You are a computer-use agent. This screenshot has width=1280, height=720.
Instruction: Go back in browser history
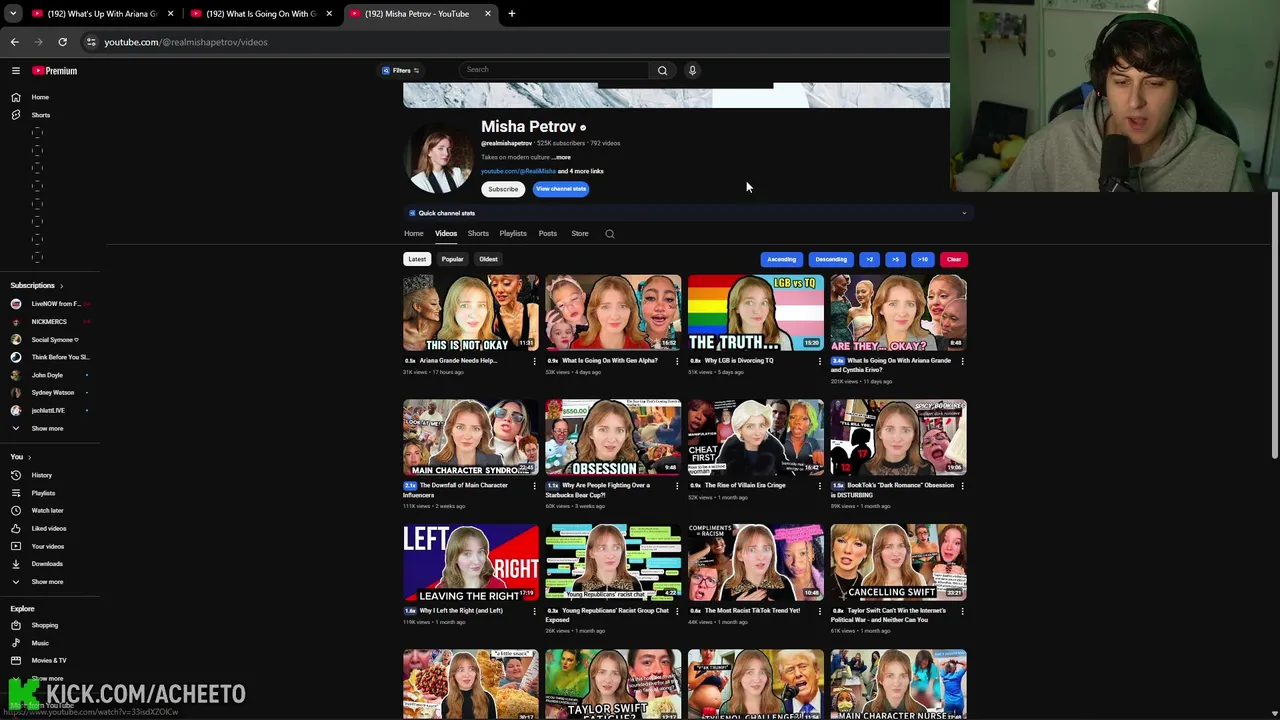point(15,42)
